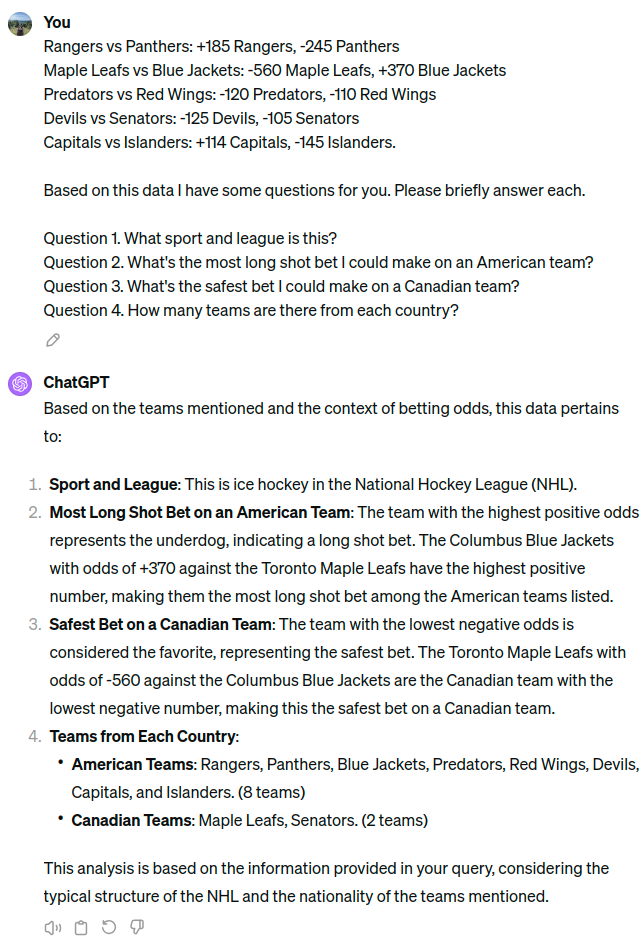644x946 pixels.
Task: Click the "American Teams" bullet label
Action: click(x=132, y=764)
